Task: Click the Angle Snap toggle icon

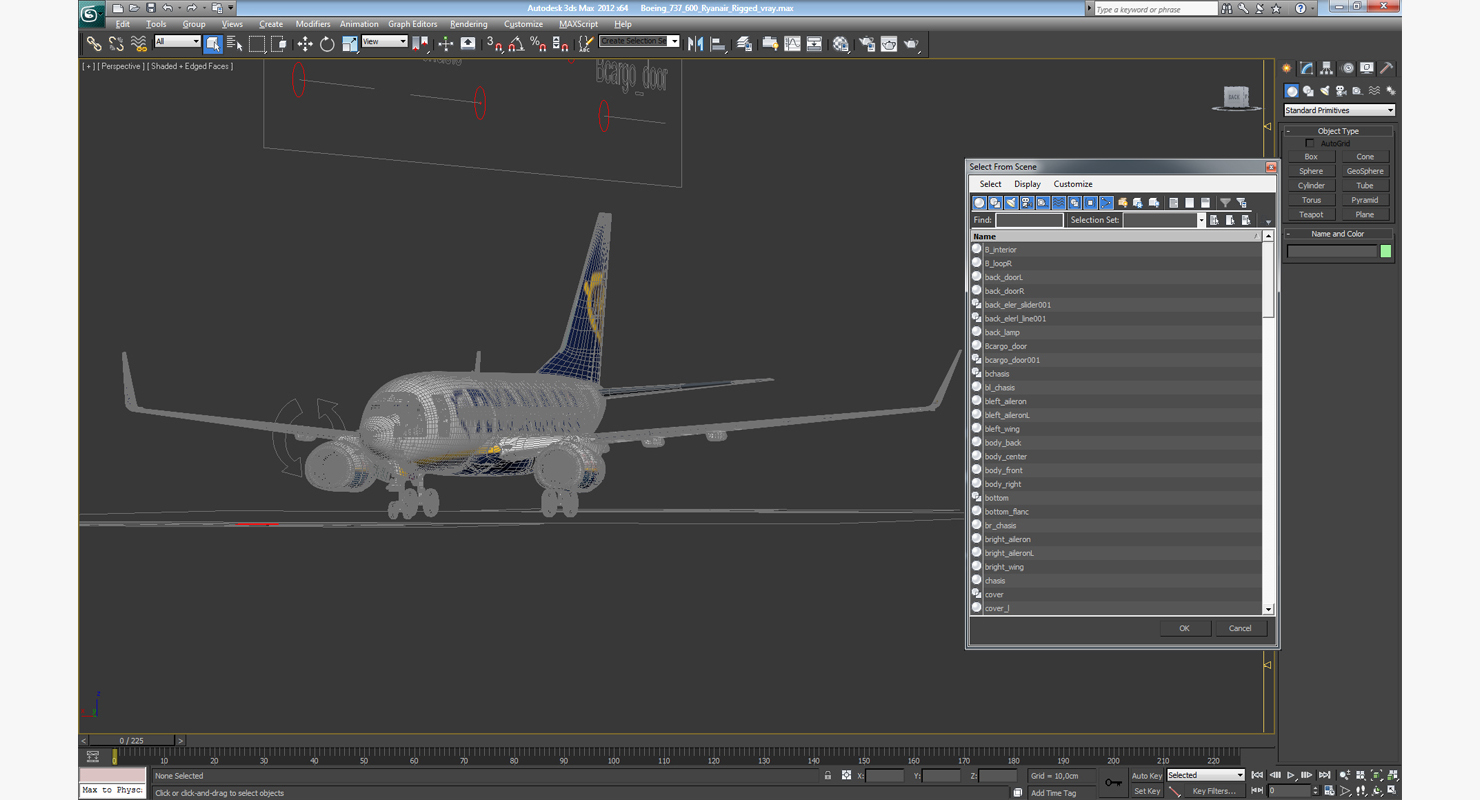Action: (x=515, y=44)
